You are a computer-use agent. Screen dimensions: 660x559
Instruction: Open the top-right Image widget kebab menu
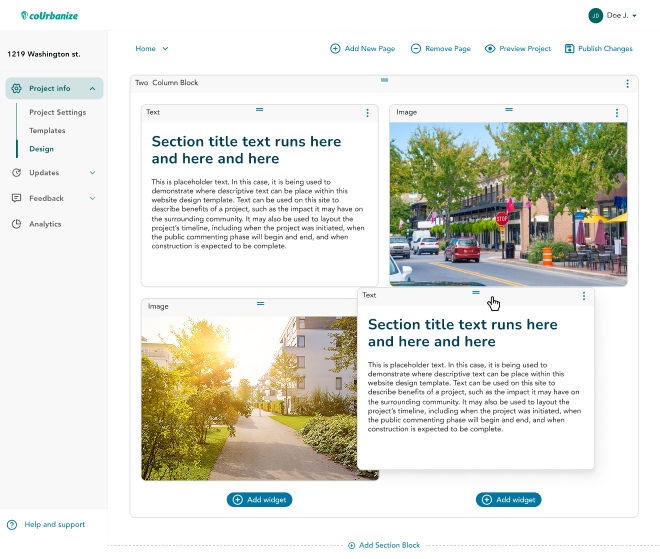coord(617,113)
